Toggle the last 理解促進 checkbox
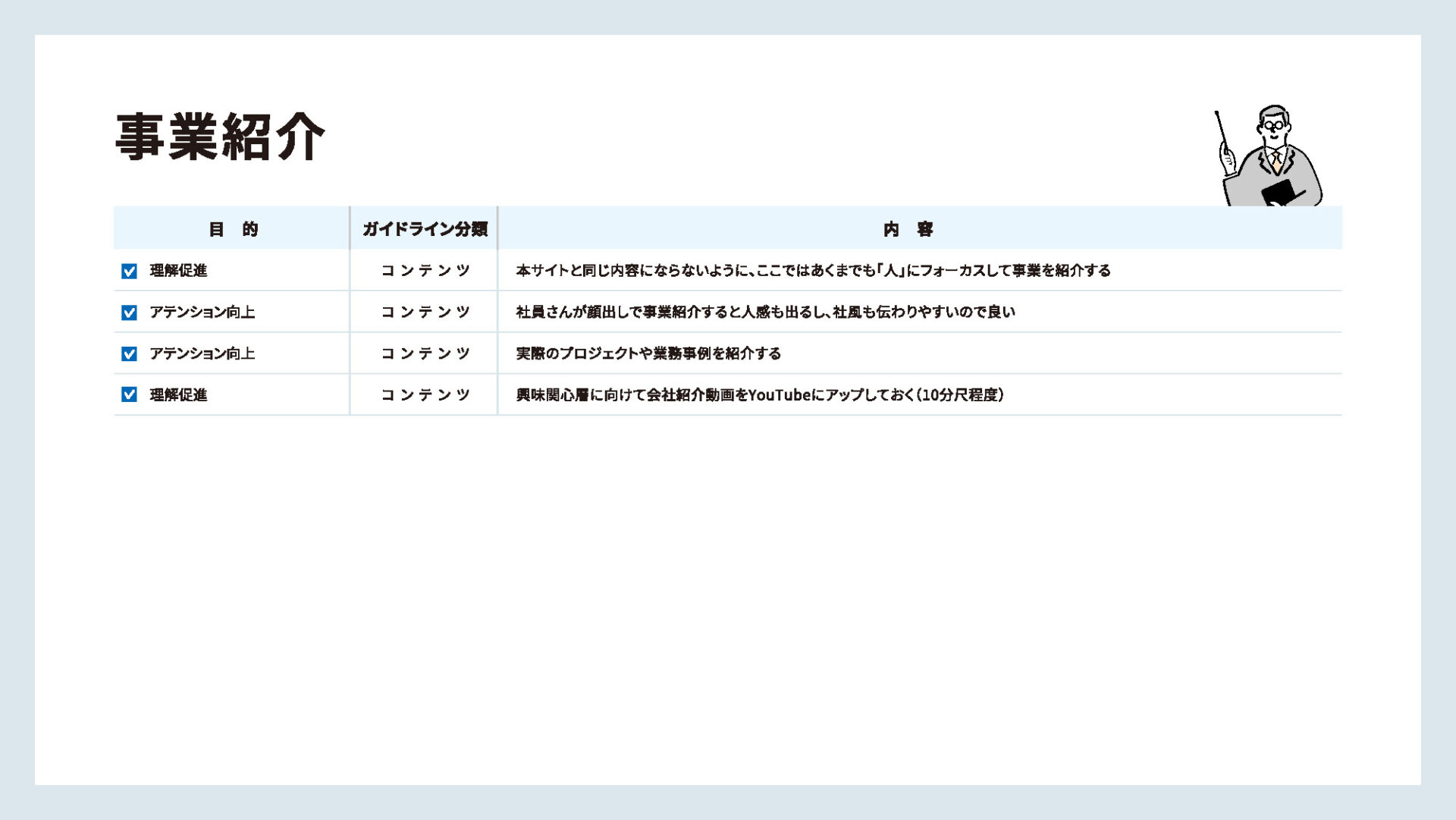1456x820 pixels. click(x=129, y=394)
